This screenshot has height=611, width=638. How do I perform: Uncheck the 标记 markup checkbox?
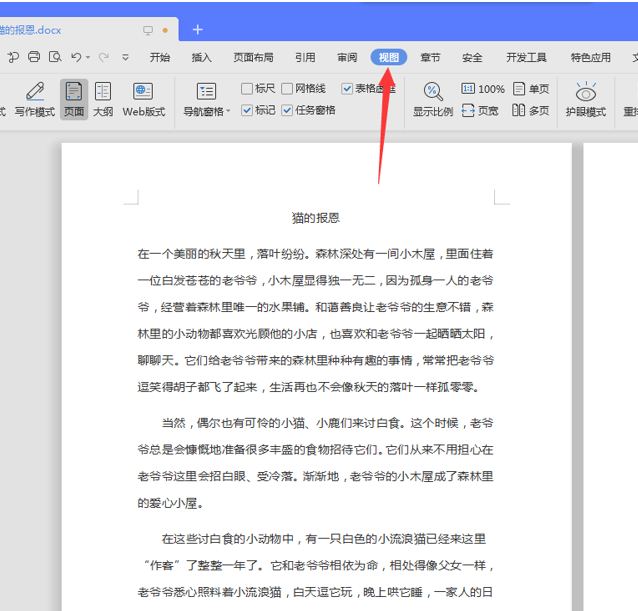click(247, 110)
